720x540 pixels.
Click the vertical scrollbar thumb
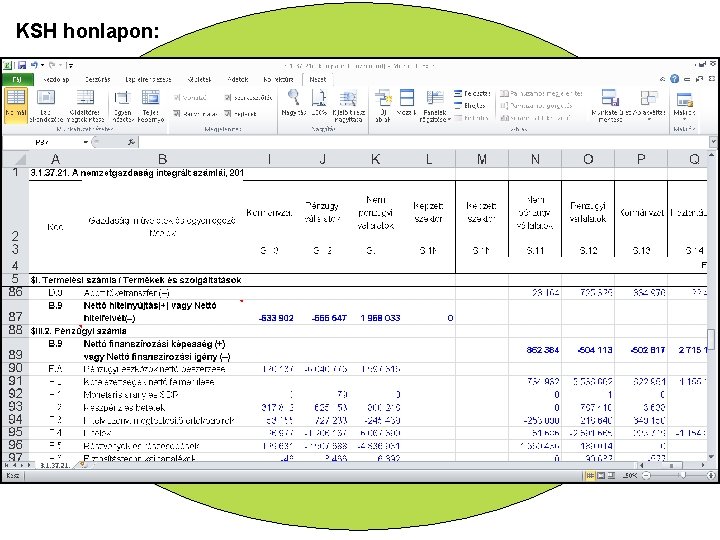[x=711, y=339]
